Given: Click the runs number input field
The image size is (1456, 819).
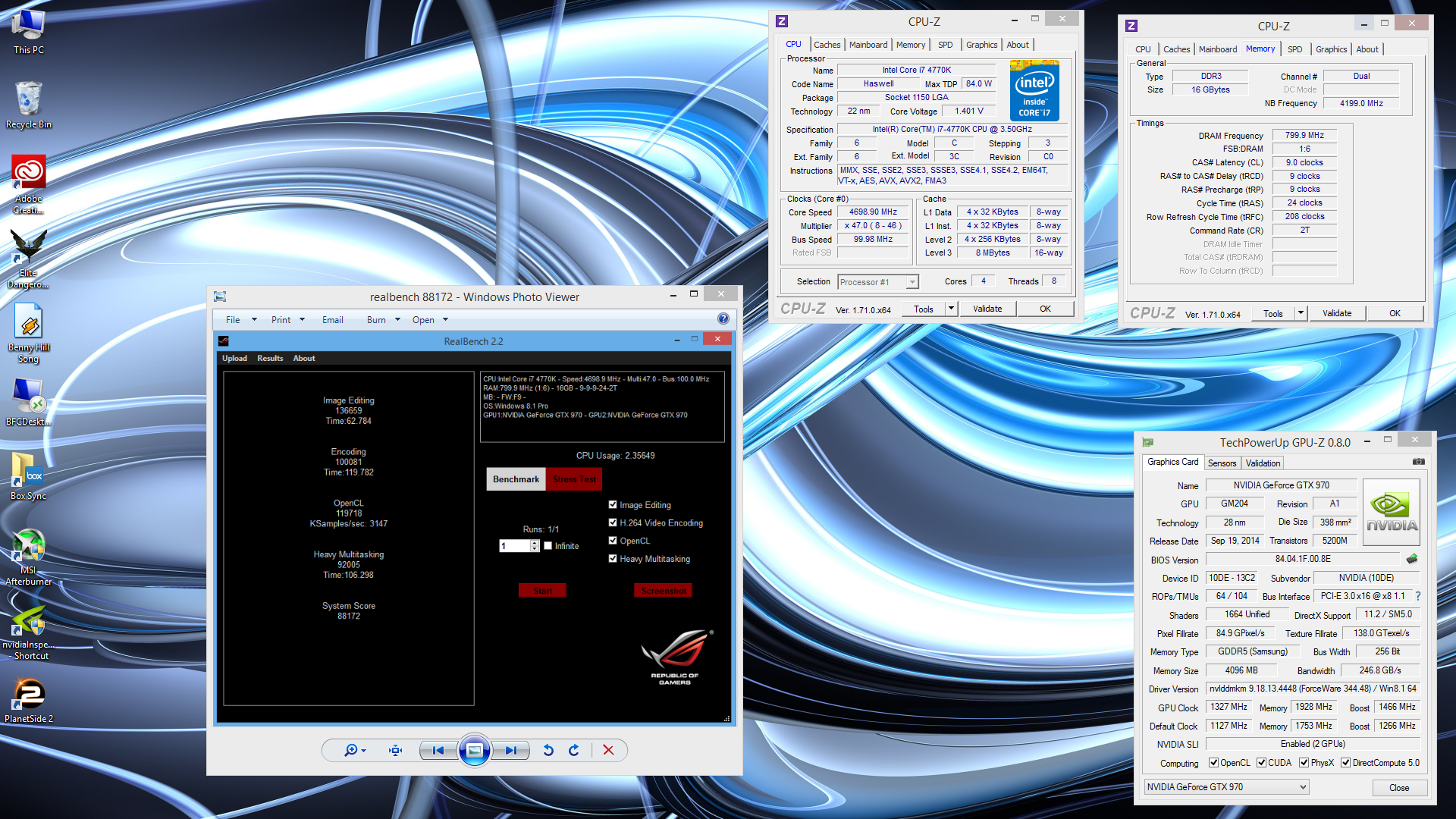Looking at the screenshot, I should pos(514,546).
